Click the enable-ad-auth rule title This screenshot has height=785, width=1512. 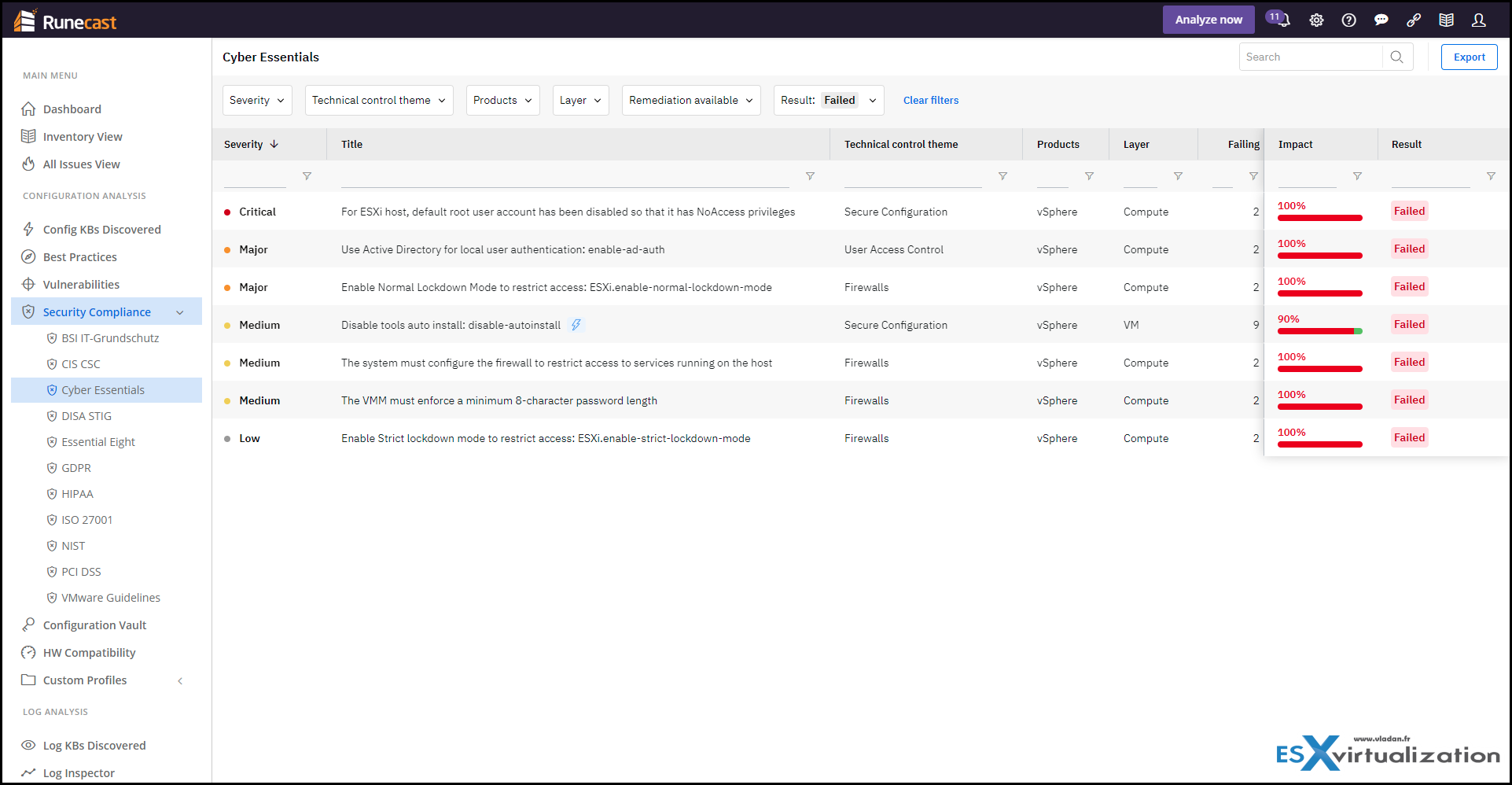[502, 249]
